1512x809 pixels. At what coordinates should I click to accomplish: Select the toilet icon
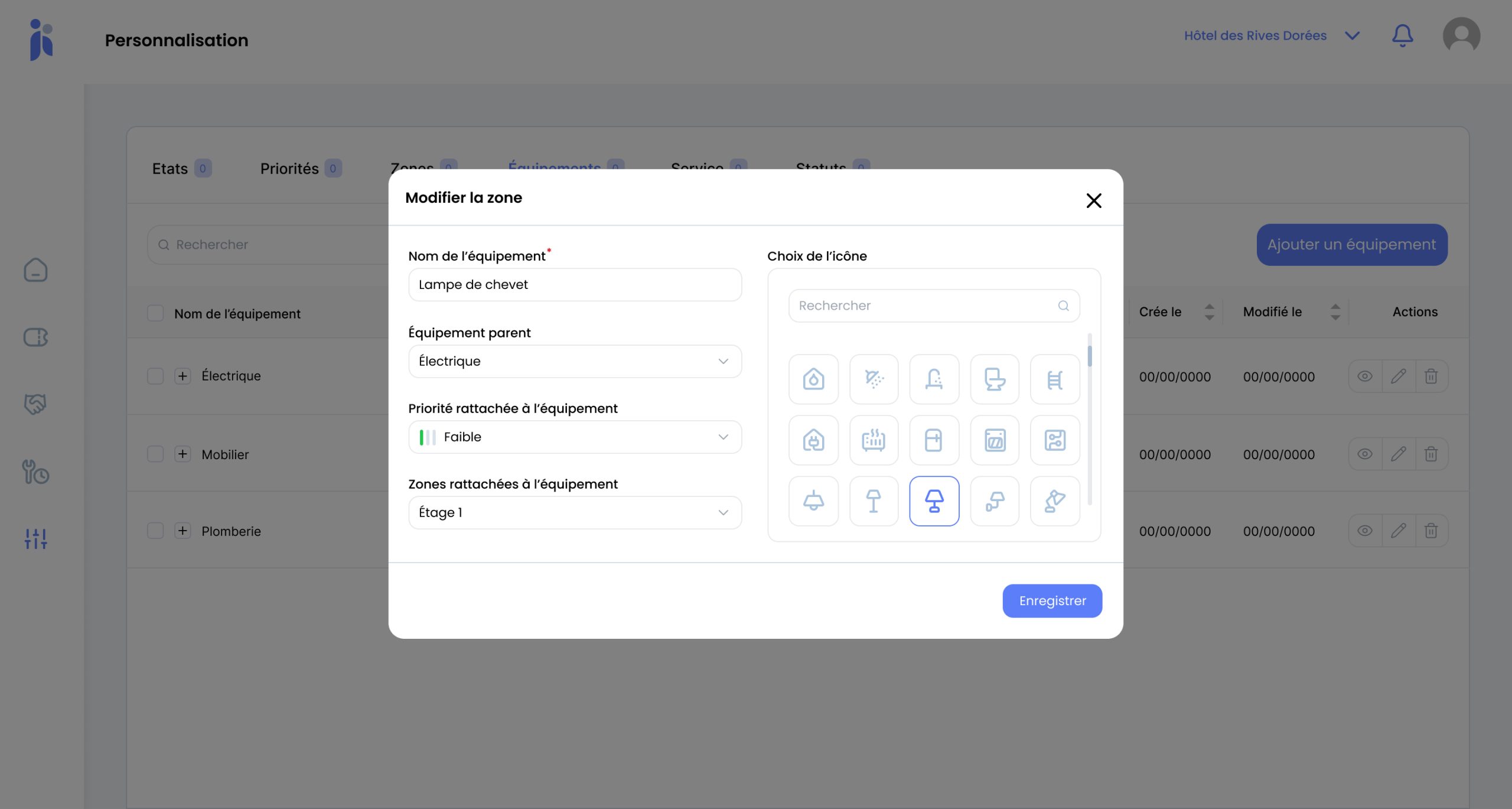(994, 379)
